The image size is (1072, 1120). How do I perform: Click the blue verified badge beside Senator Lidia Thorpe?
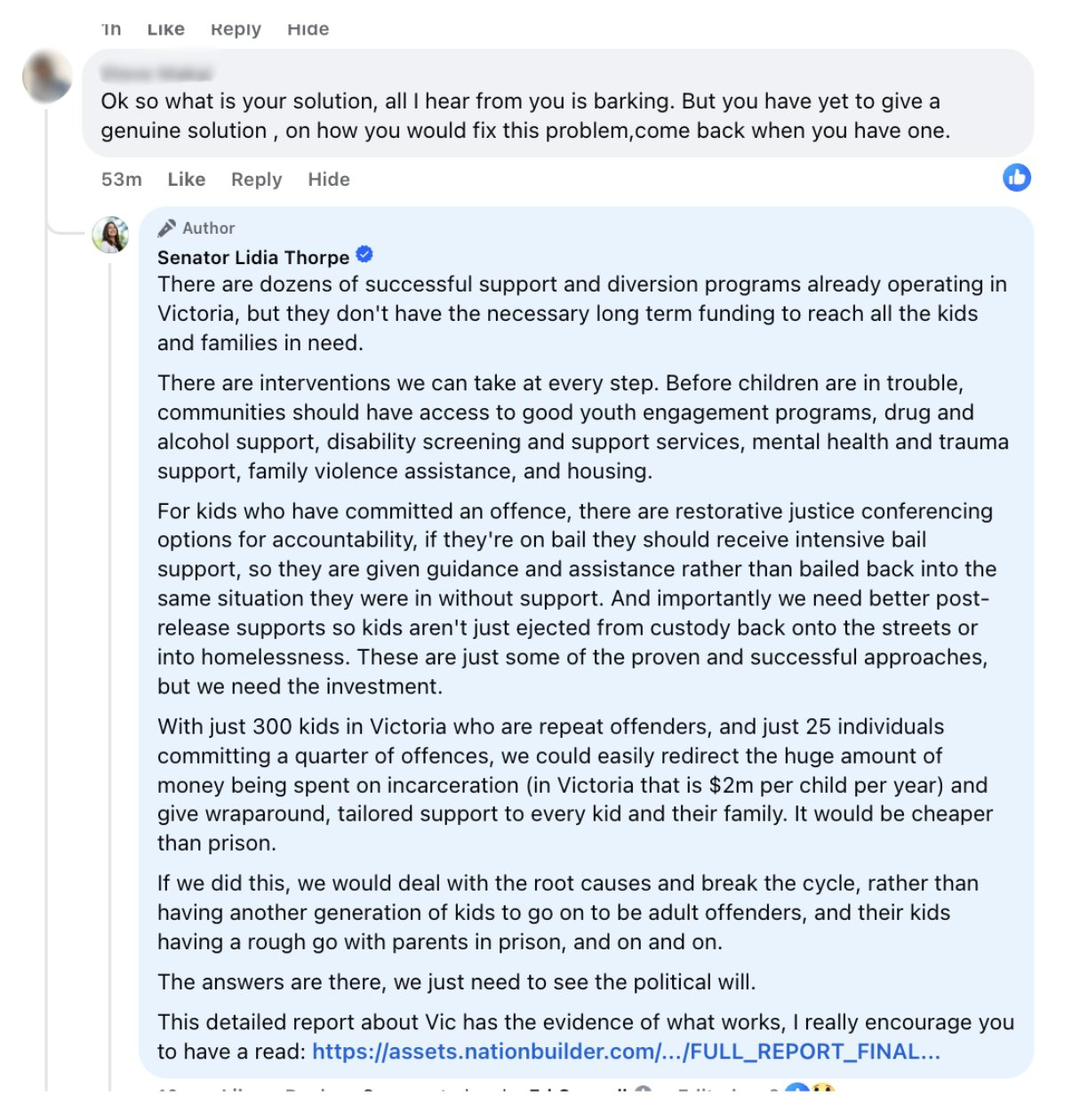(364, 255)
